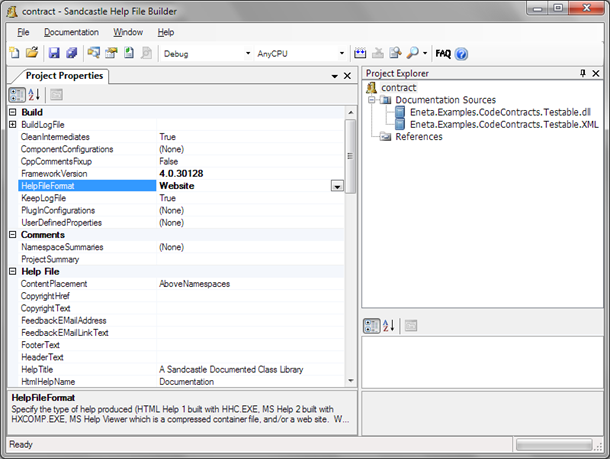Screen dimensions: 610x459
Task: Expand the BuildLogFile property
Action: point(13,124)
